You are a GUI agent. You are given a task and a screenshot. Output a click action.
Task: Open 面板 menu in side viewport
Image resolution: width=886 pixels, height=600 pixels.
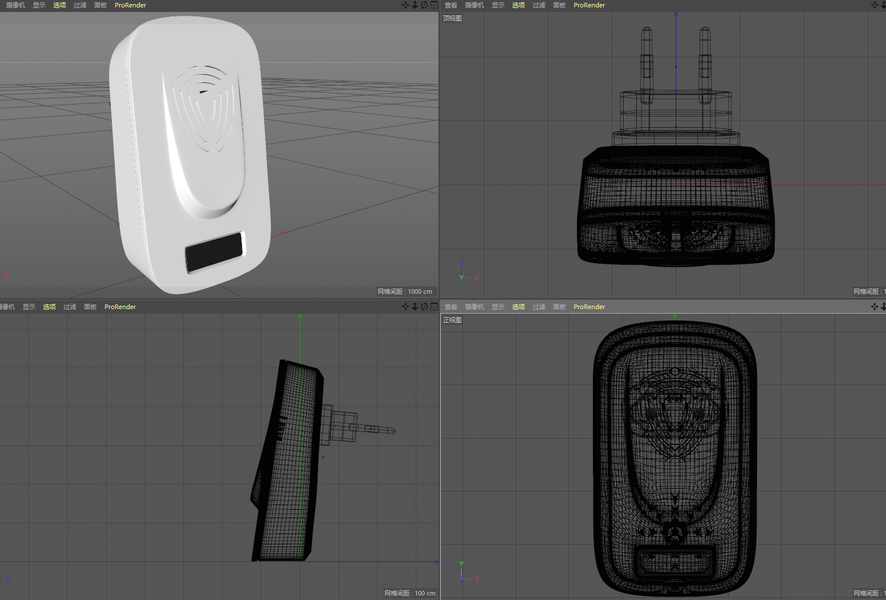(x=90, y=307)
